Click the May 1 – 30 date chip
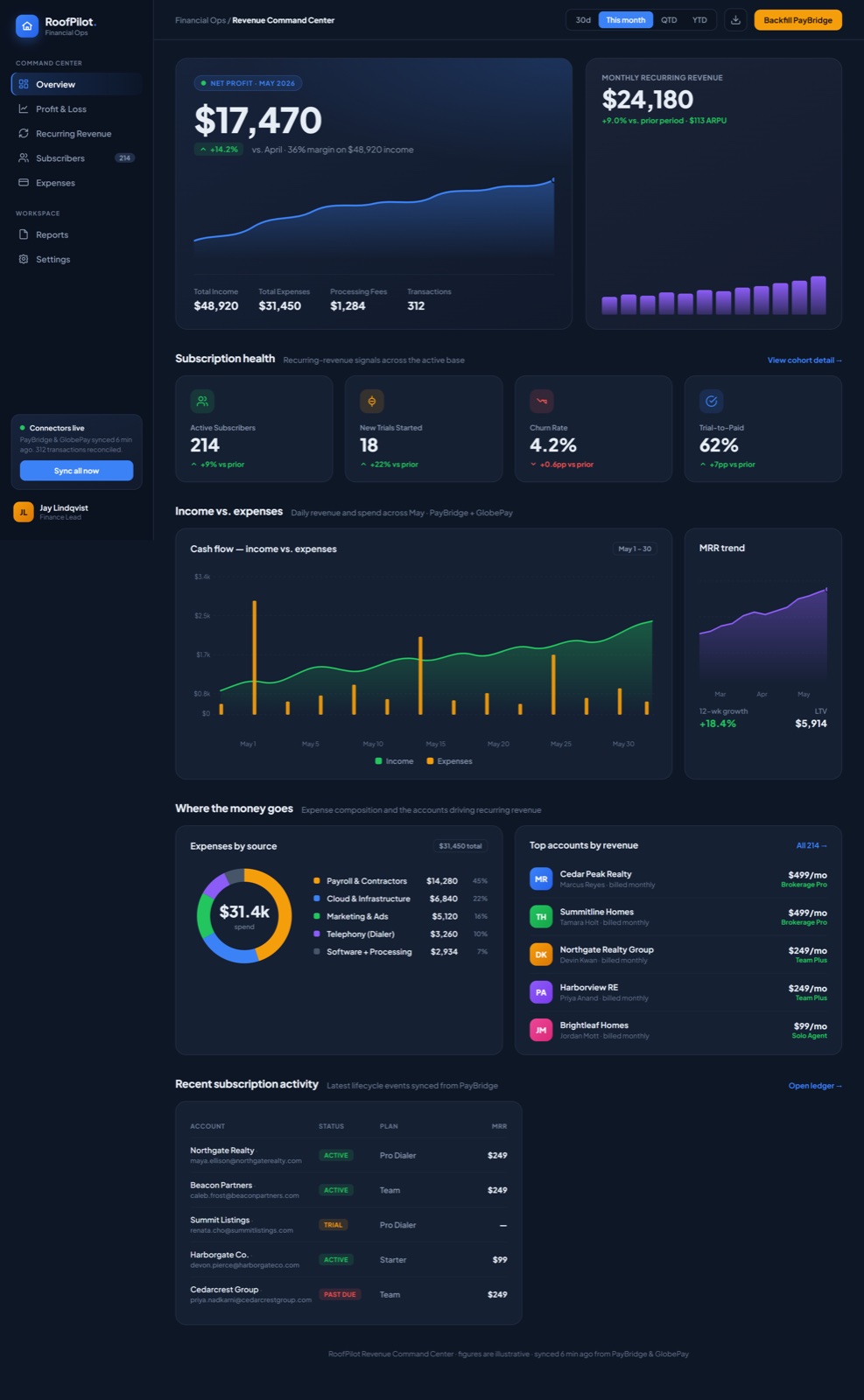Image resolution: width=864 pixels, height=1400 pixels. (635, 549)
